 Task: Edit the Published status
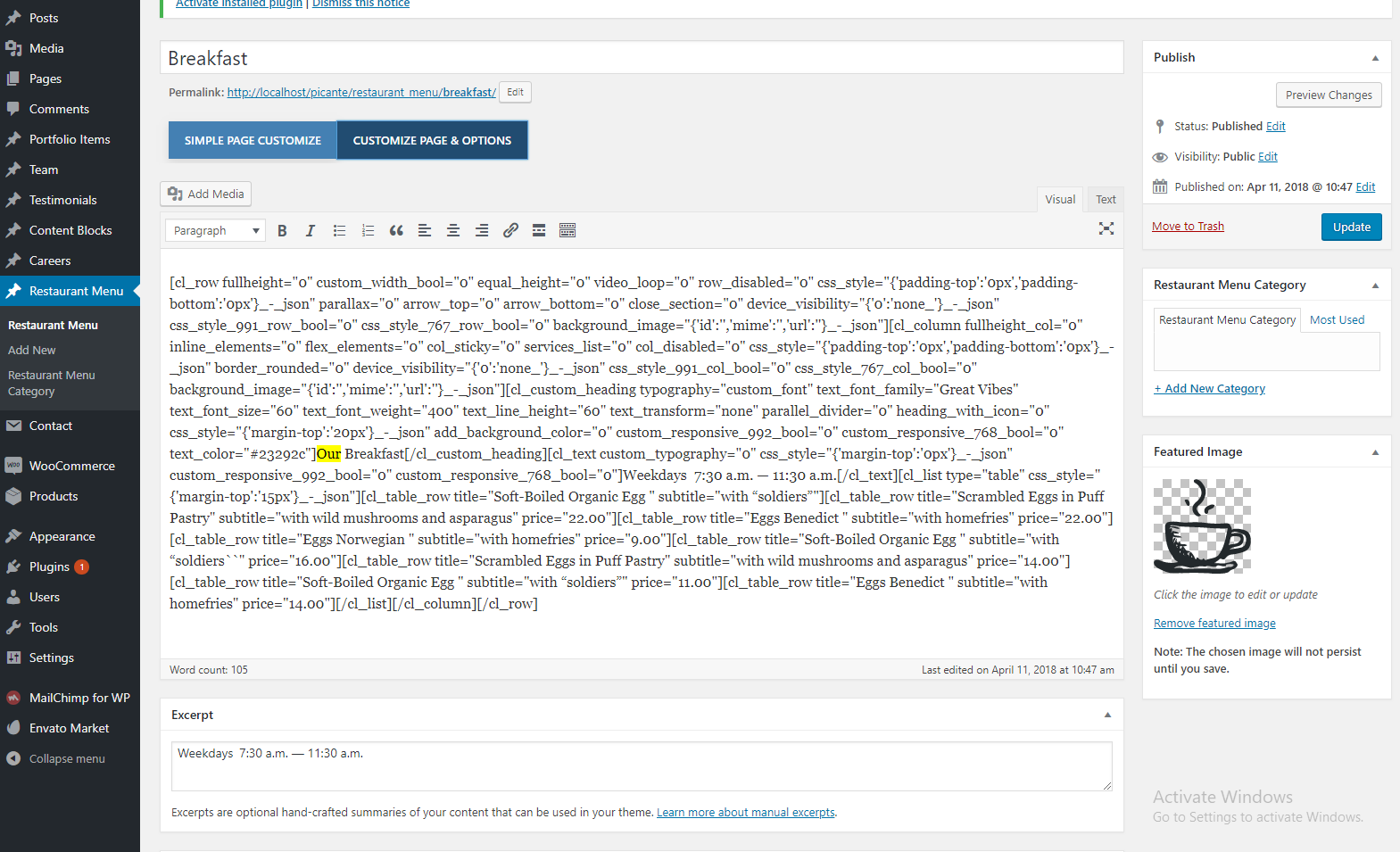point(1275,126)
